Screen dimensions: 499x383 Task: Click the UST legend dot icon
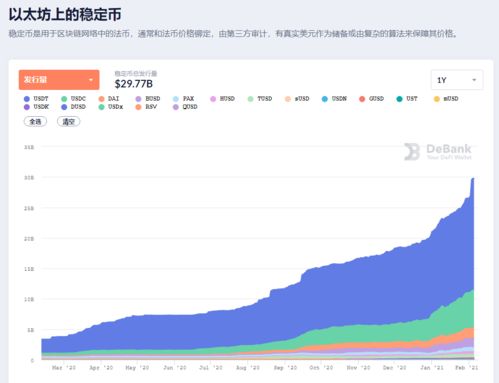(399, 99)
